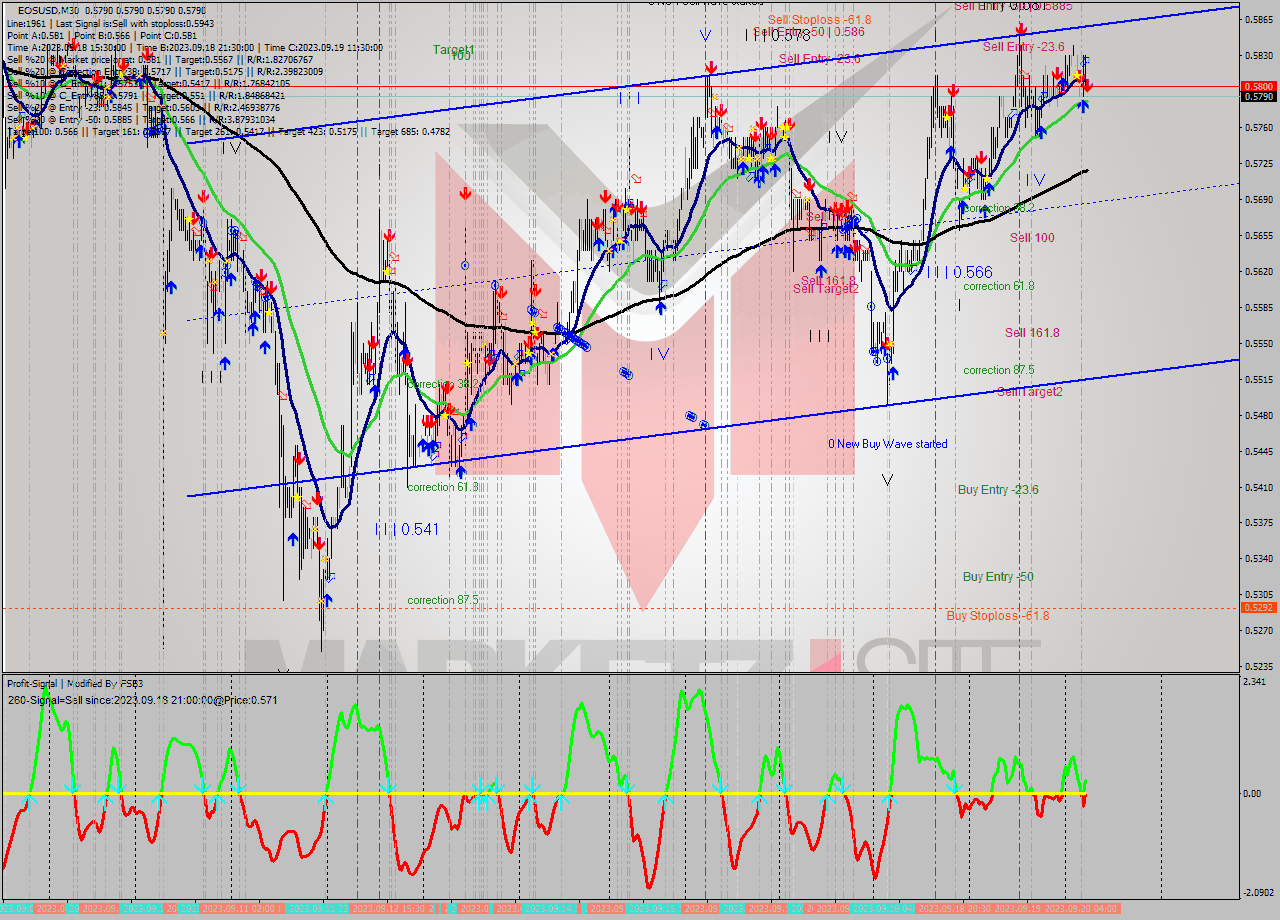
Task: Click the 'I I I 0.541' wave label
Action: (407, 529)
